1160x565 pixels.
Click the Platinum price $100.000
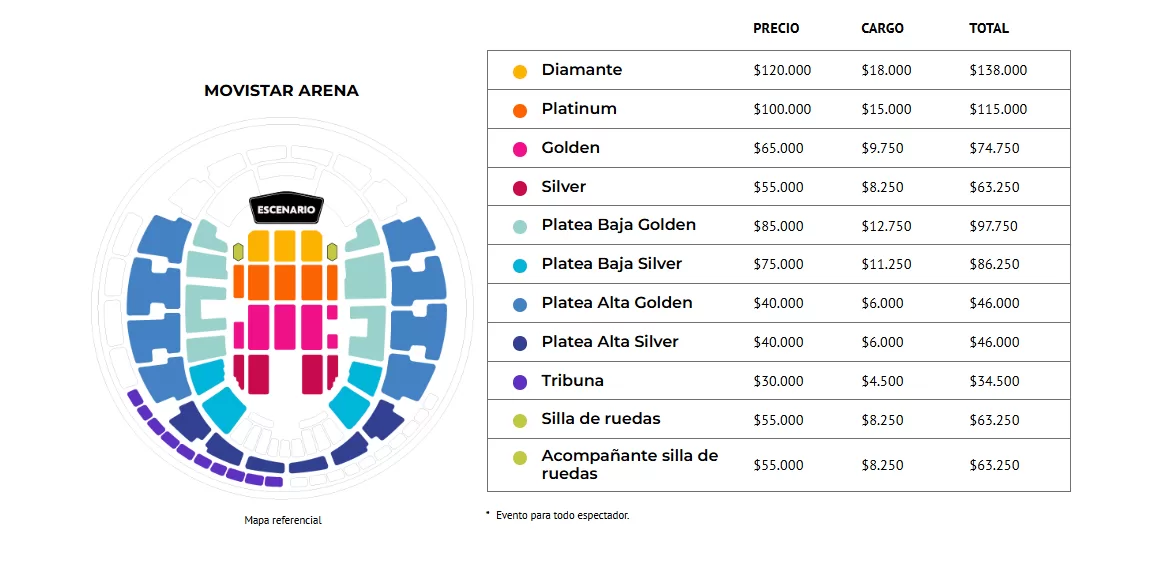(782, 110)
